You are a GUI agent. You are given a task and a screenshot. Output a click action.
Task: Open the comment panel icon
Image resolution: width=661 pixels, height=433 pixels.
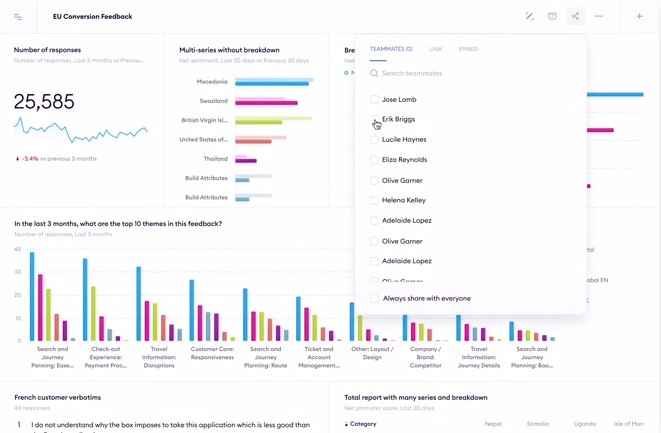tap(552, 17)
